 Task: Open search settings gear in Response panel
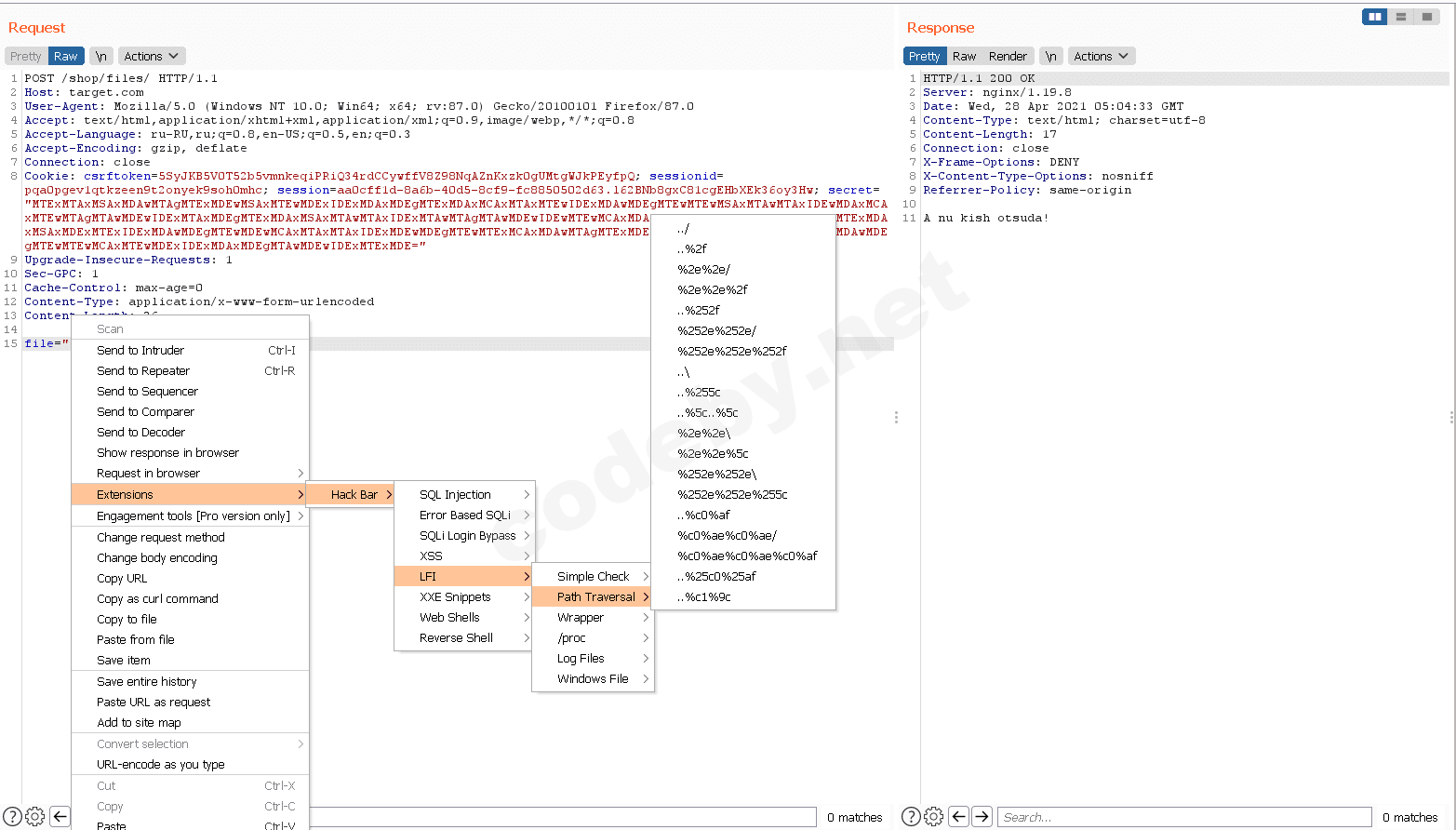tap(934, 817)
